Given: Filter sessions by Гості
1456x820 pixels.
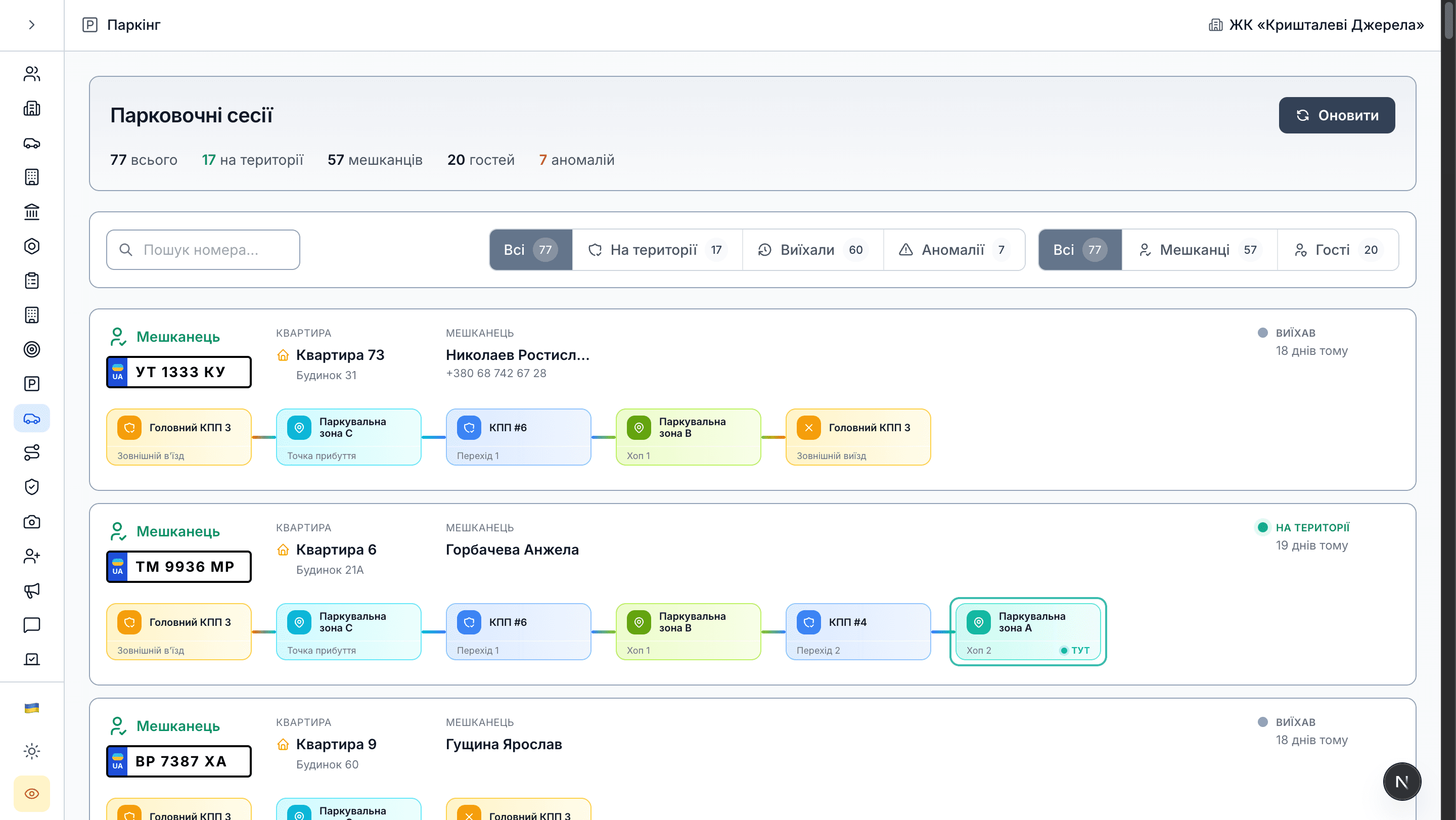Looking at the screenshot, I should pyautogui.click(x=1338, y=250).
